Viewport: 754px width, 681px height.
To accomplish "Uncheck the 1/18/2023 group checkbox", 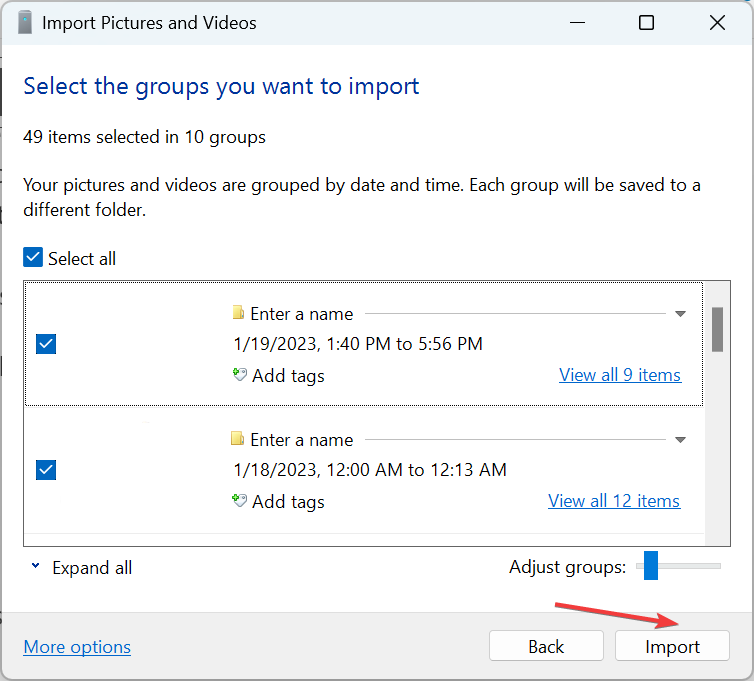I will [x=46, y=470].
